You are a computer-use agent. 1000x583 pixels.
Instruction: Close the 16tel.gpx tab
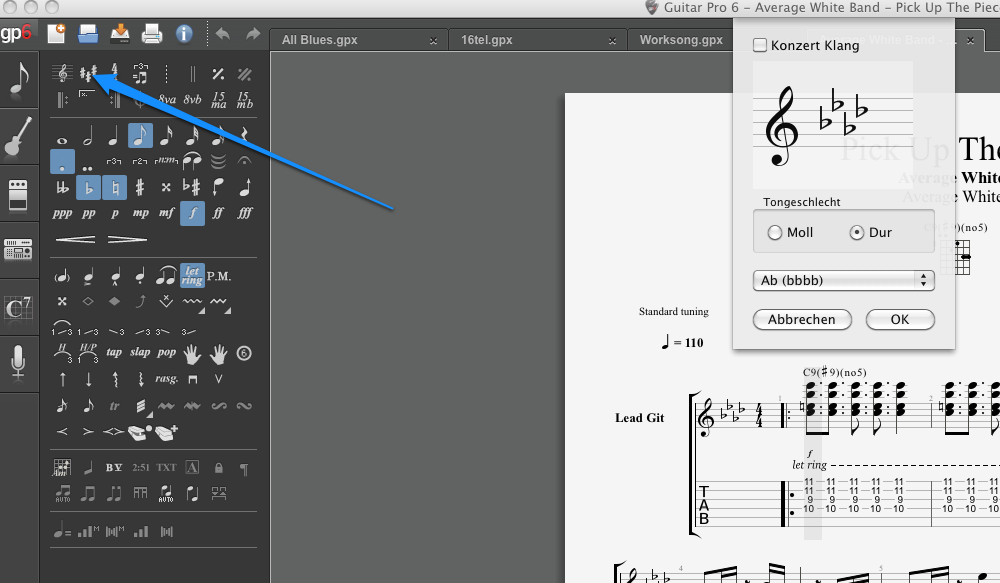point(612,41)
